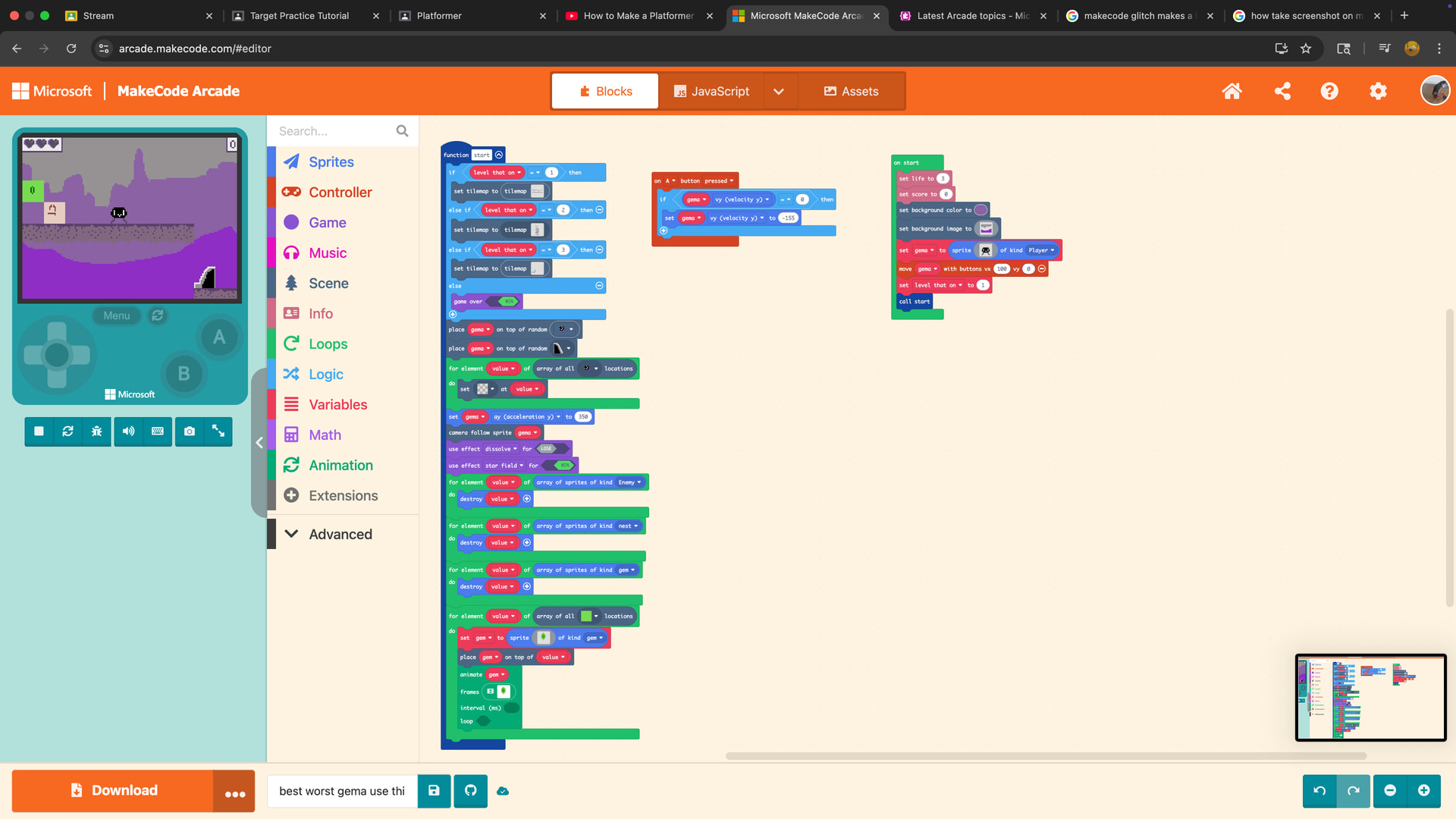Take a simulator screenshot with camera icon
Image resolution: width=1456 pixels, height=819 pixels.
click(x=190, y=431)
